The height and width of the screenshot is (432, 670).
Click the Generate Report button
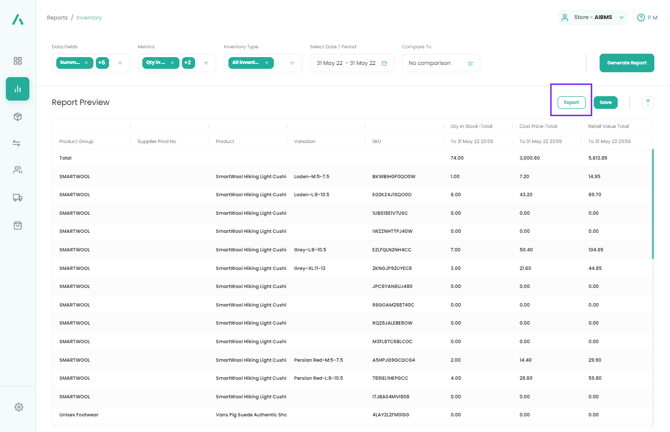pyautogui.click(x=626, y=63)
